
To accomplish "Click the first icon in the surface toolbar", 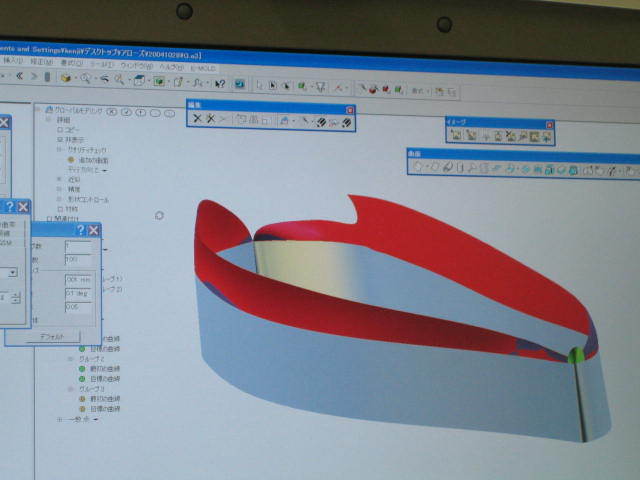I will coord(418,167).
